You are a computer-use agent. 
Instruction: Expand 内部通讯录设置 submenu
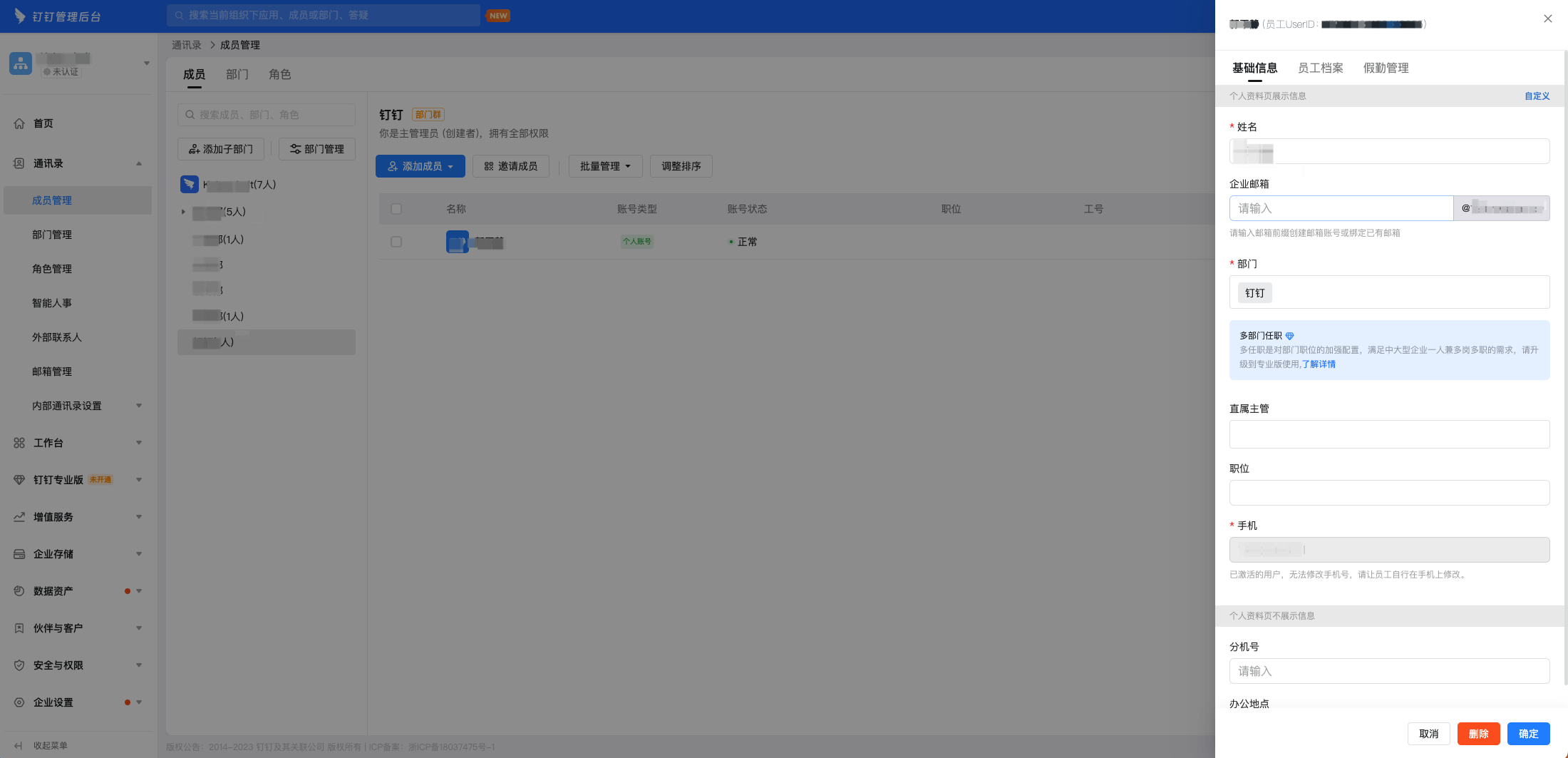pyautogui.click(x=139, y=406)
